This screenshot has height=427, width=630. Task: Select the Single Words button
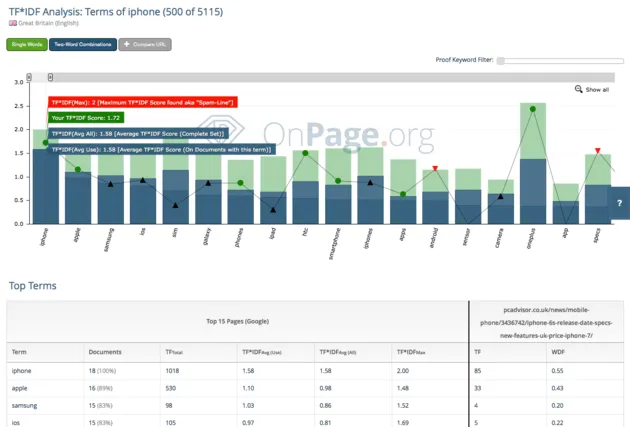(27, 44)
